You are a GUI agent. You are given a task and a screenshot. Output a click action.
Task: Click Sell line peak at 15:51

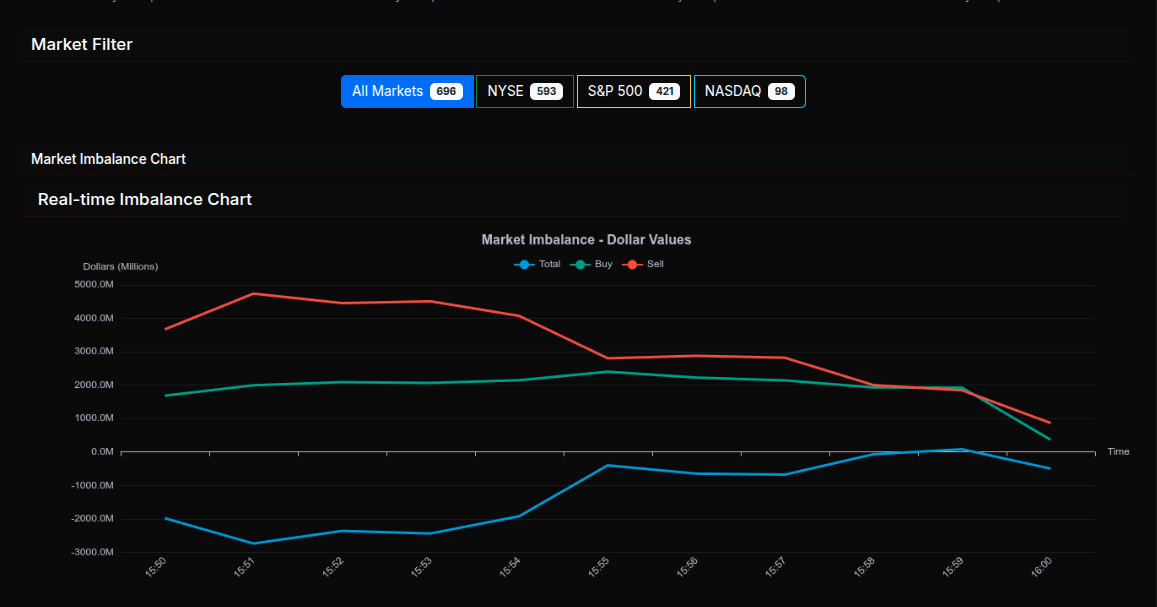click(x=254, y=293)
